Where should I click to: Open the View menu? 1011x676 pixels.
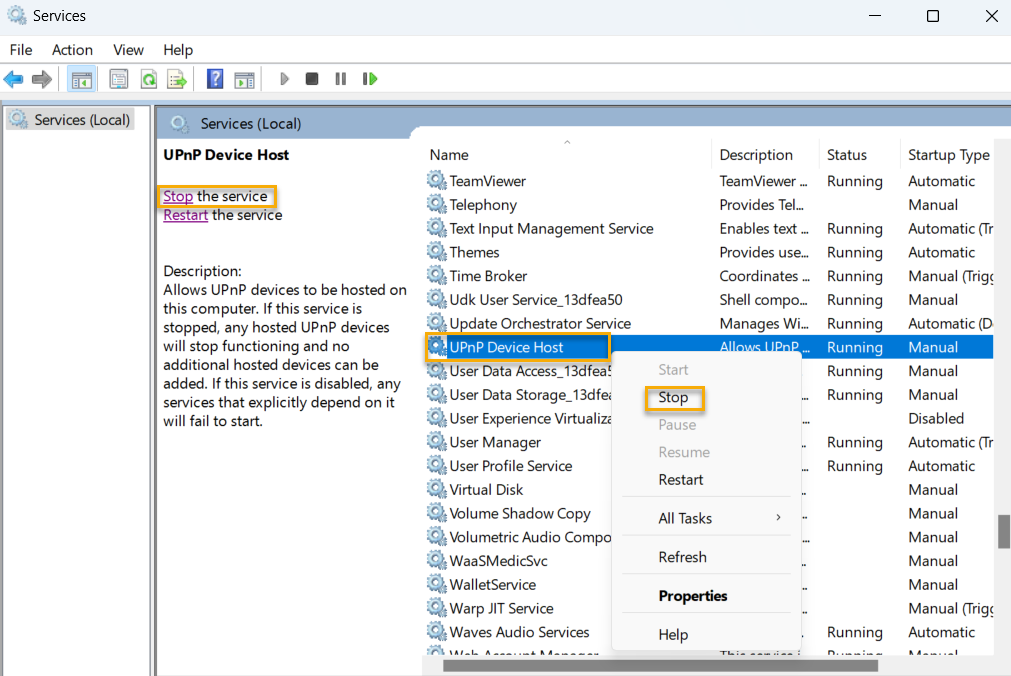[x=128, y=49]
